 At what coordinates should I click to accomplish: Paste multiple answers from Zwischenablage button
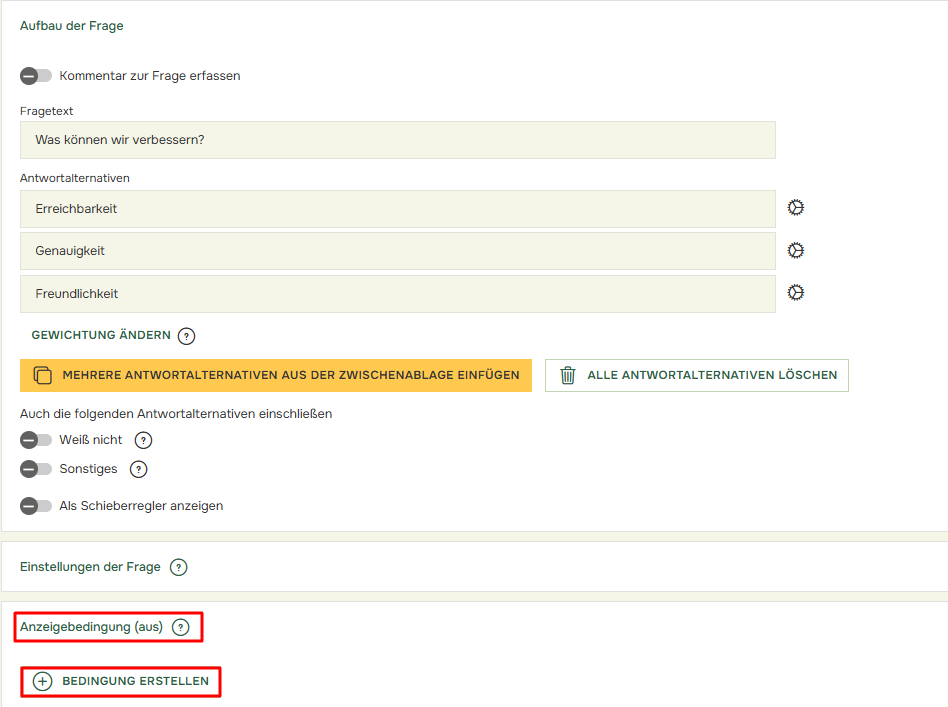[x=276, y=375]
